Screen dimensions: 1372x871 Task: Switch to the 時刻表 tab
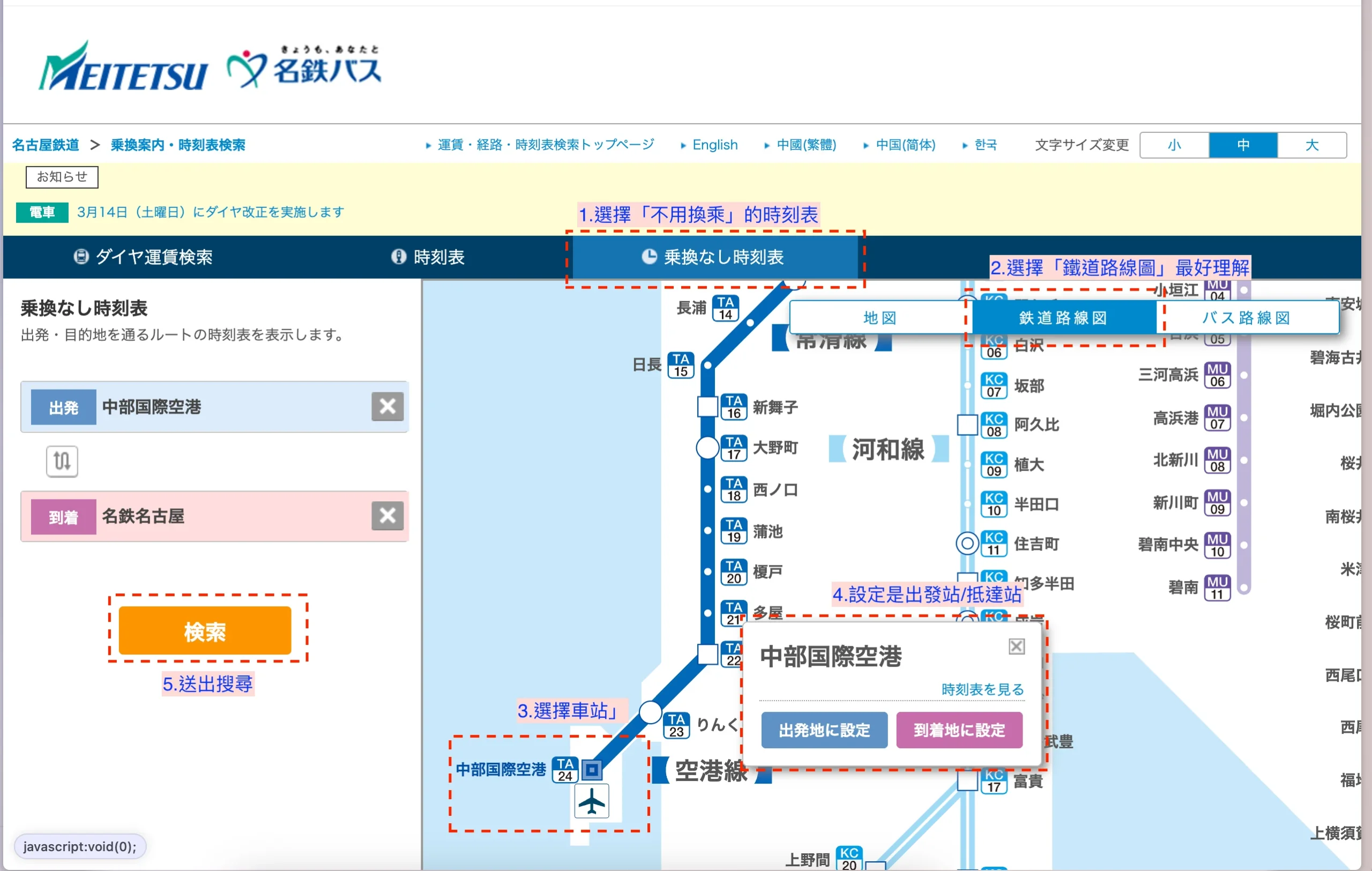(x=428, y=257)
